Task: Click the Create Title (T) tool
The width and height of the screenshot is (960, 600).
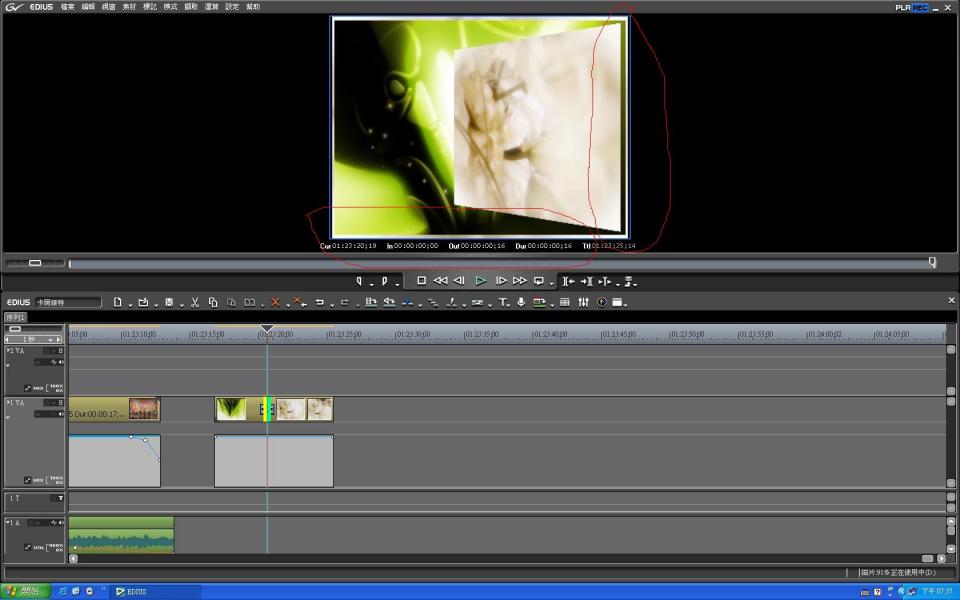Action: pos(503,302)
